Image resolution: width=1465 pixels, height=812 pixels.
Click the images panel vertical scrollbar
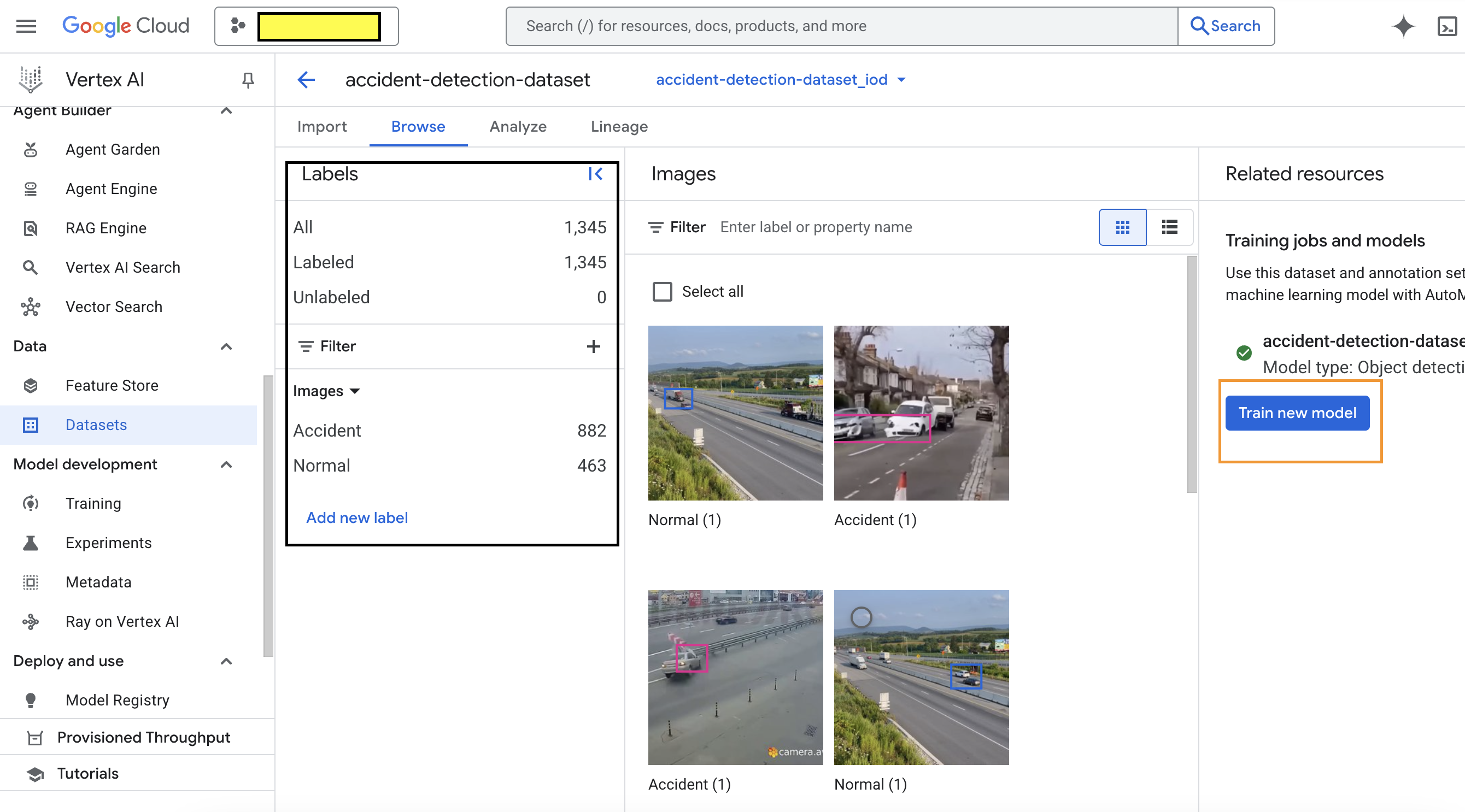point(1192,375)
